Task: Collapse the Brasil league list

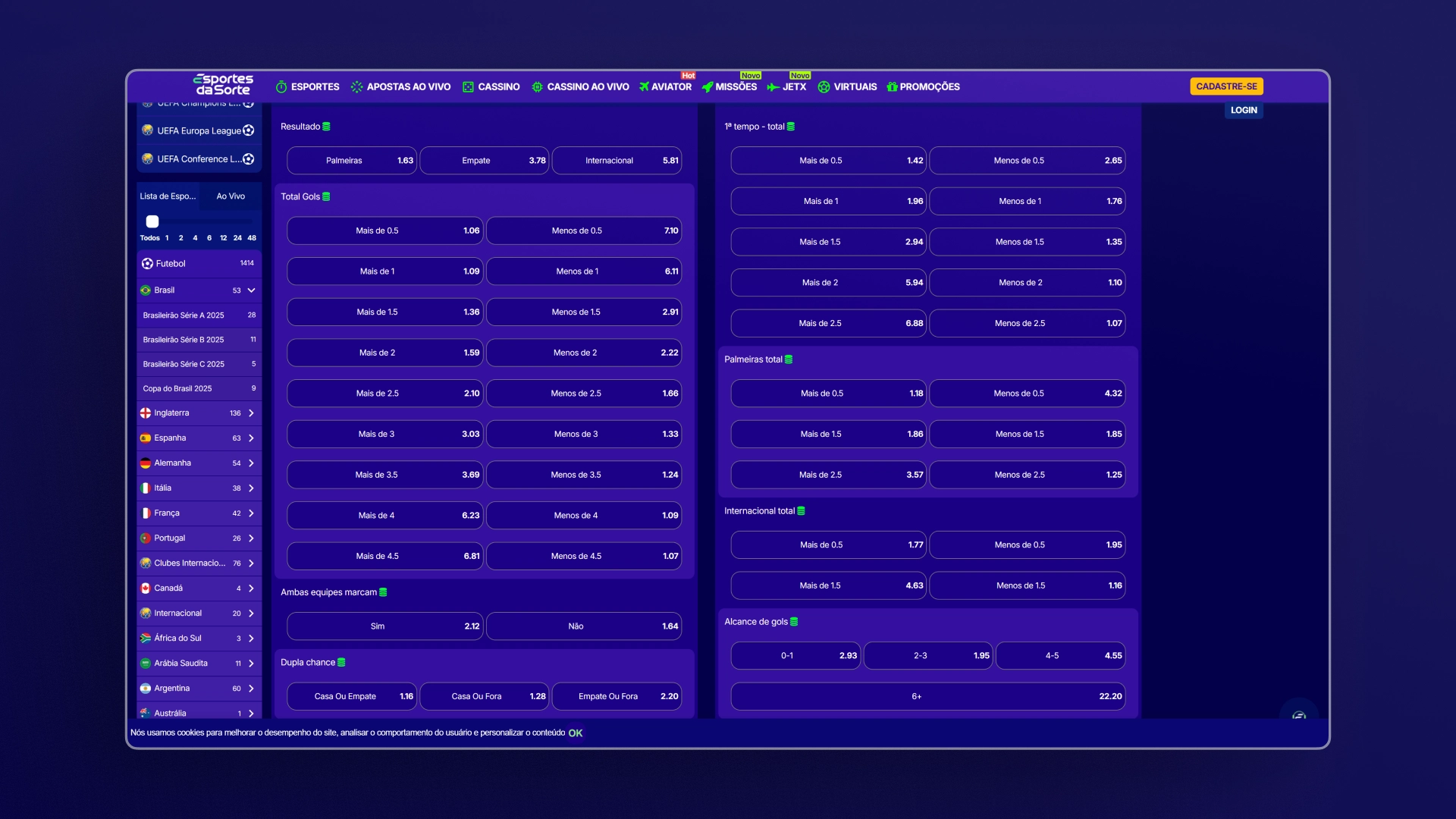Action: click(251, 290)
